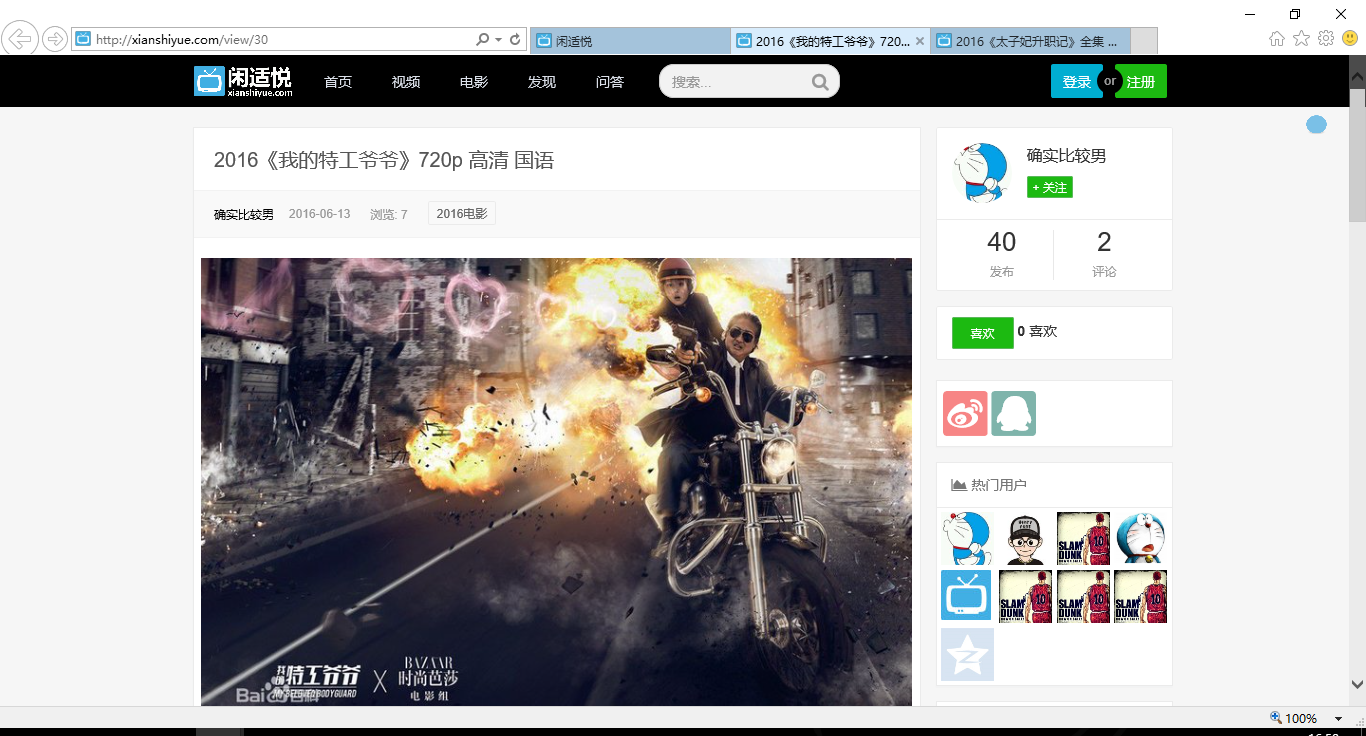
Task: Open the author's Doraemon avatar in profile card
Action: pyautogui.click(x=982, y=172)
